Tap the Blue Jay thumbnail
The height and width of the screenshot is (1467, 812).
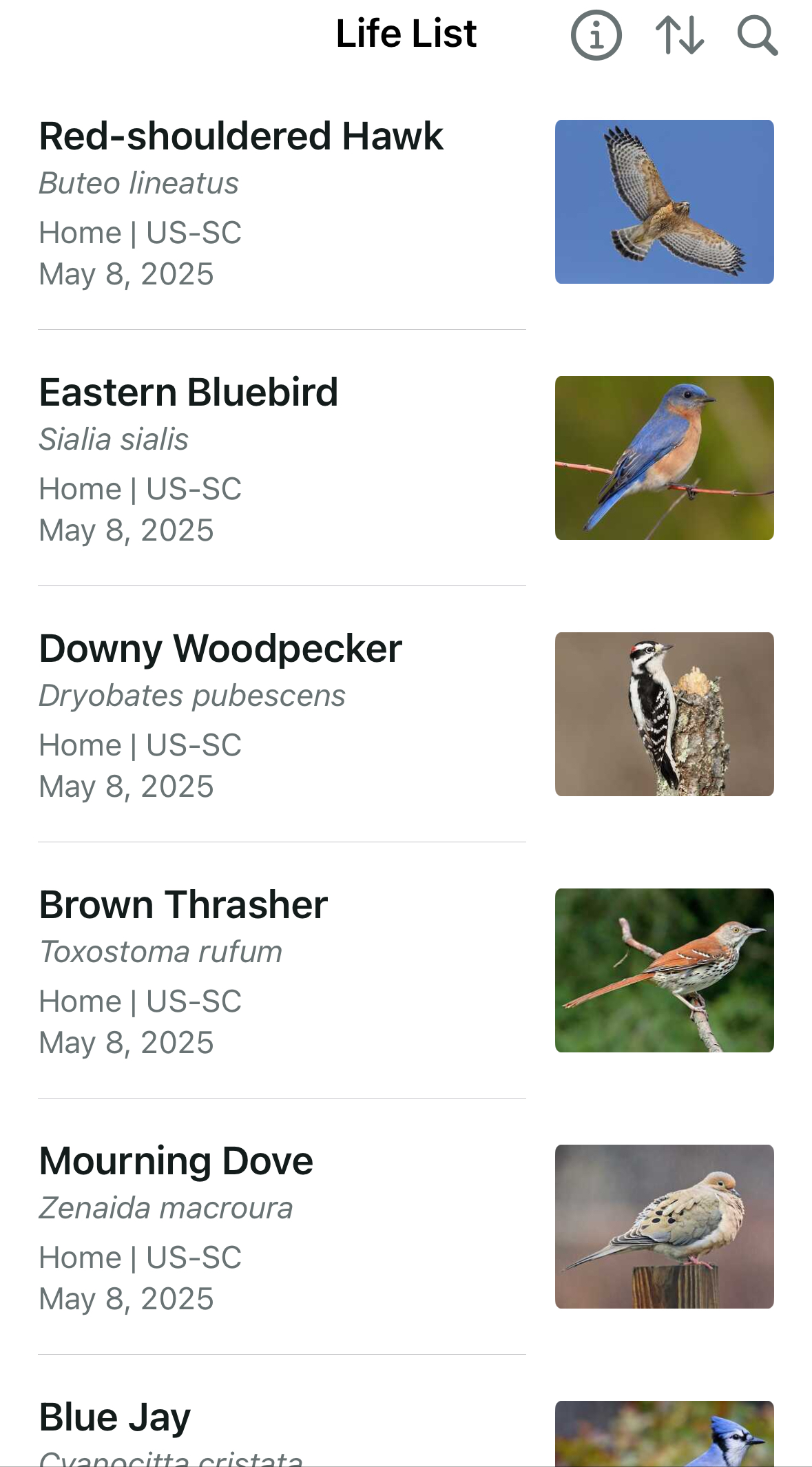664,1434
